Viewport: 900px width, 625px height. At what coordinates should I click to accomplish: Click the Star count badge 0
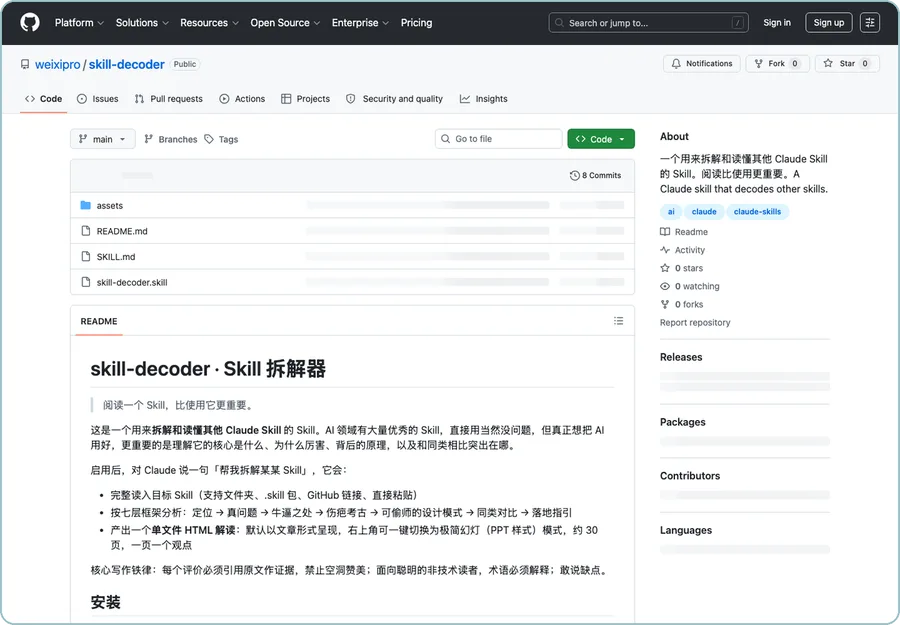[864, 64]
